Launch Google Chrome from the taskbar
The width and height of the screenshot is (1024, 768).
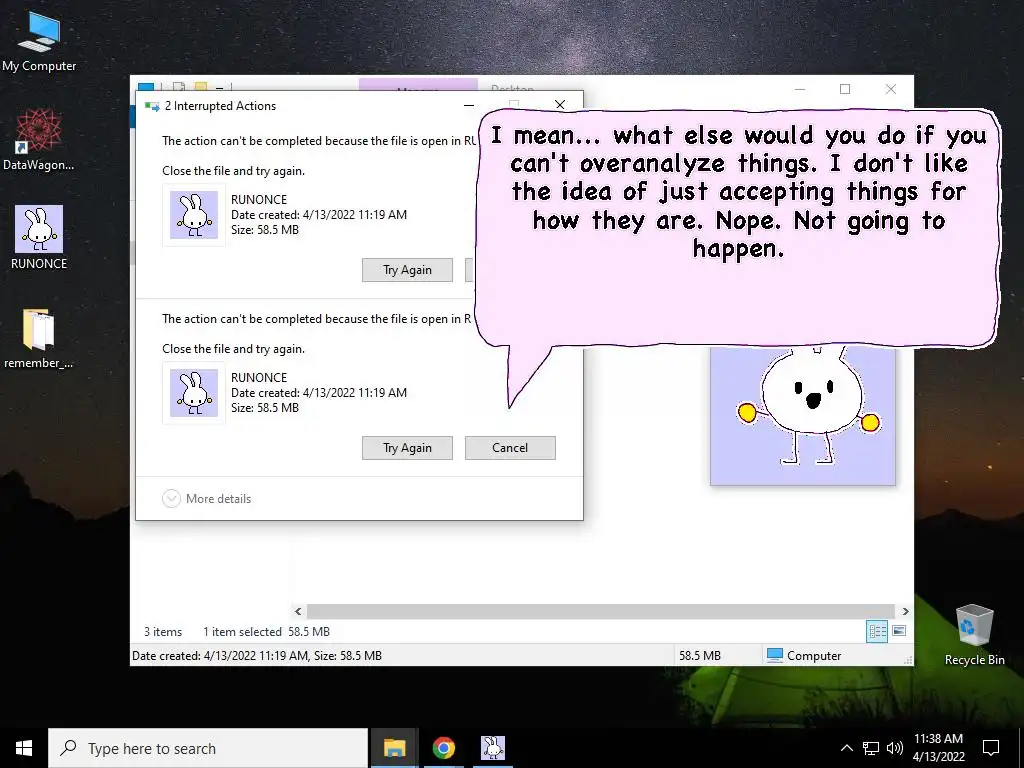tap(443, 748)
